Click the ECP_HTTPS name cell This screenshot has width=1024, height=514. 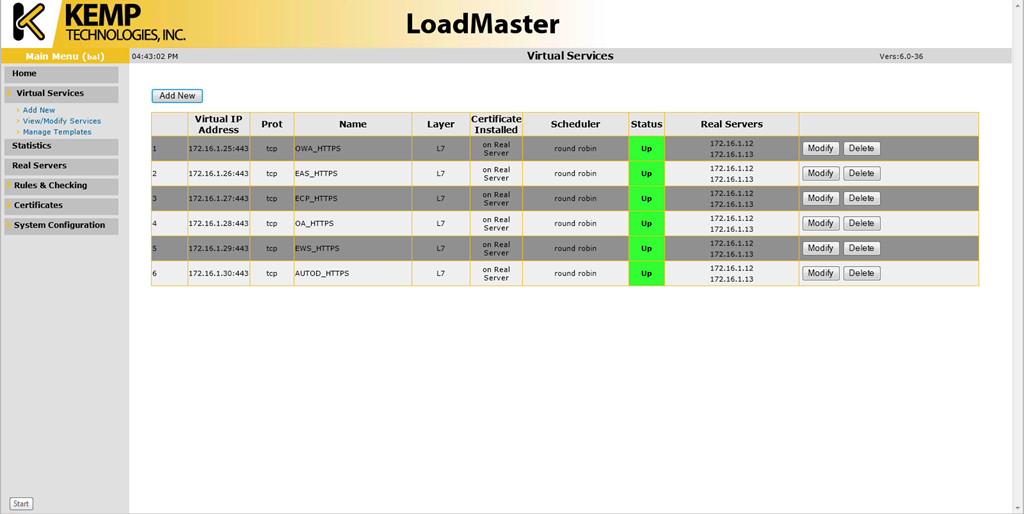click(353, 198)
